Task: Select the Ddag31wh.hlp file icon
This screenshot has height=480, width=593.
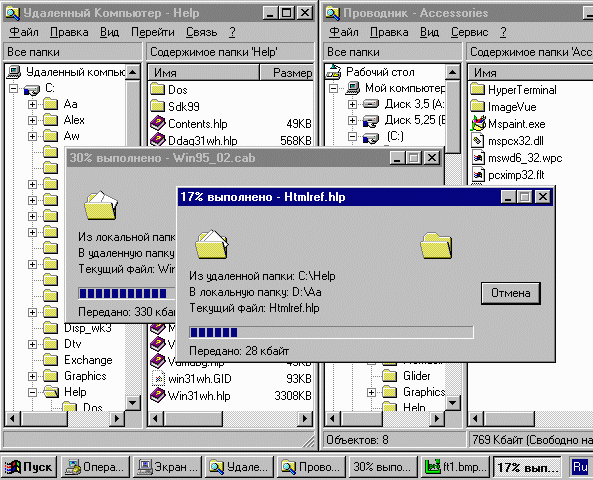Action: click(x=157, y=140)
